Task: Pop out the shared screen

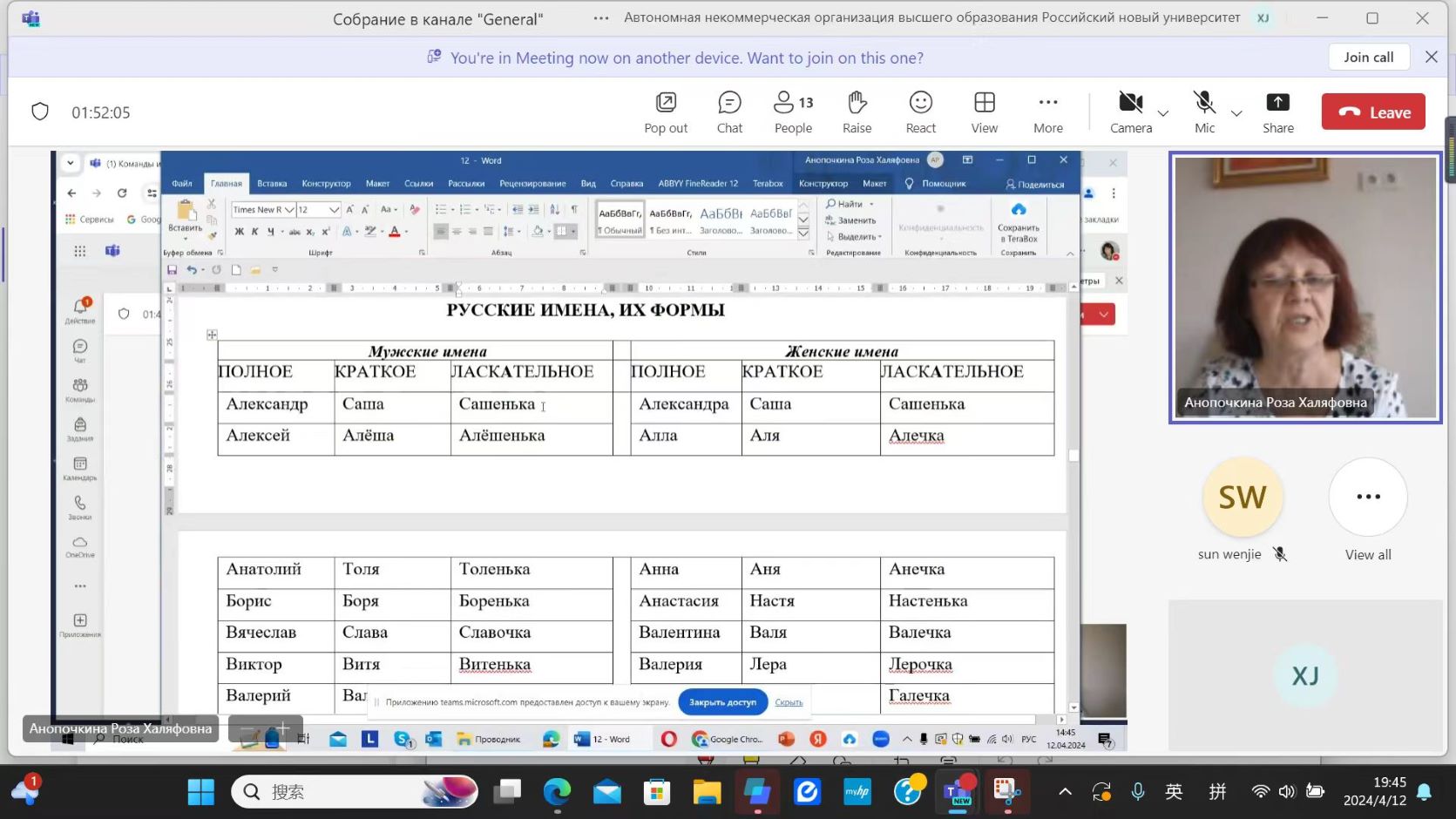Action: pos(666,112)
